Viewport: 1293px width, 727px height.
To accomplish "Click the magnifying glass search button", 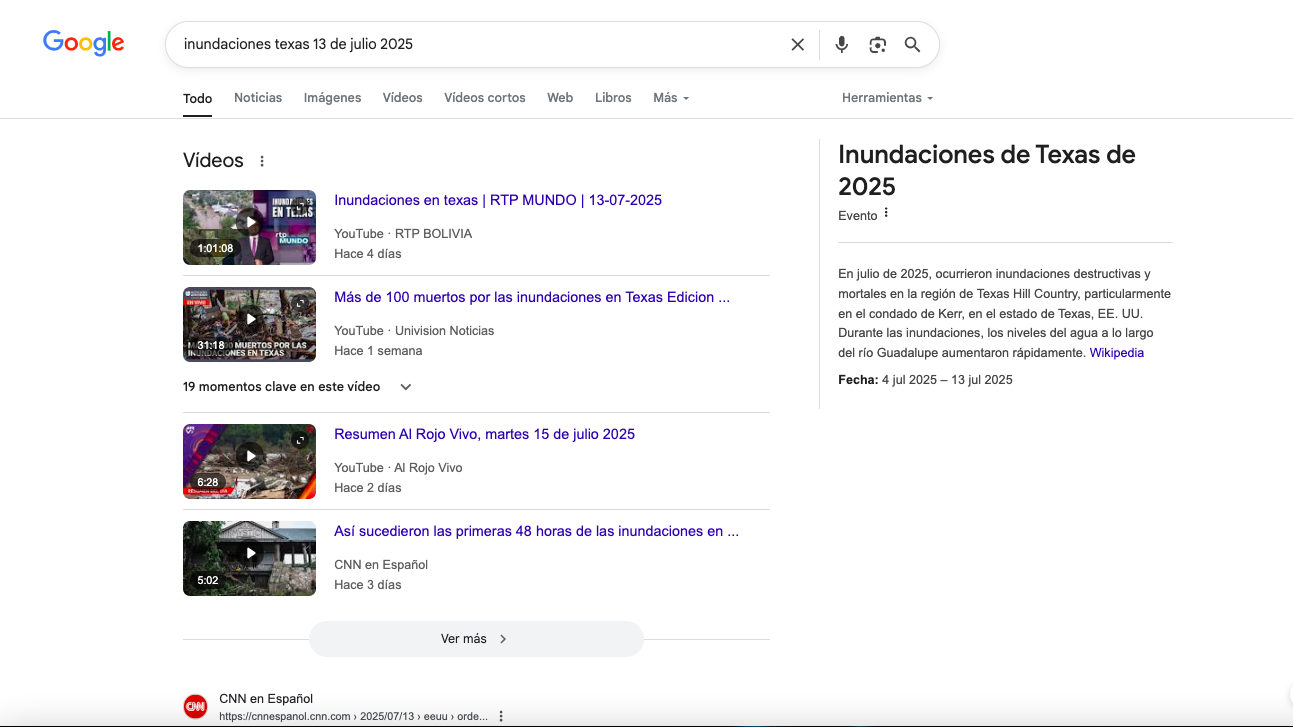I will tap(912, 44).
